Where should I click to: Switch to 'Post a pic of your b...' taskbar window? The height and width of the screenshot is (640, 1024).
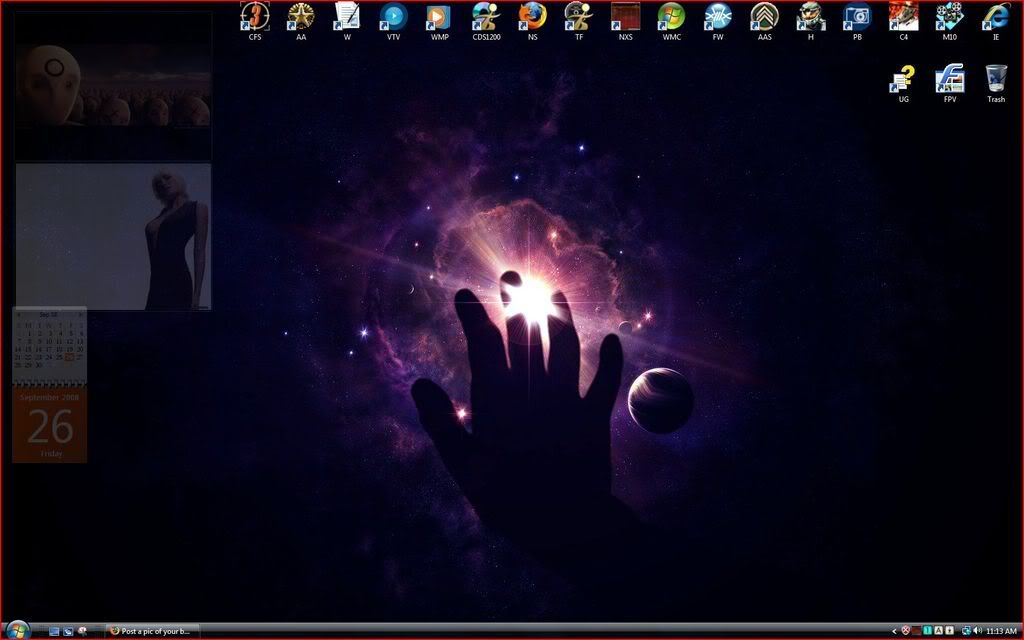153,631
